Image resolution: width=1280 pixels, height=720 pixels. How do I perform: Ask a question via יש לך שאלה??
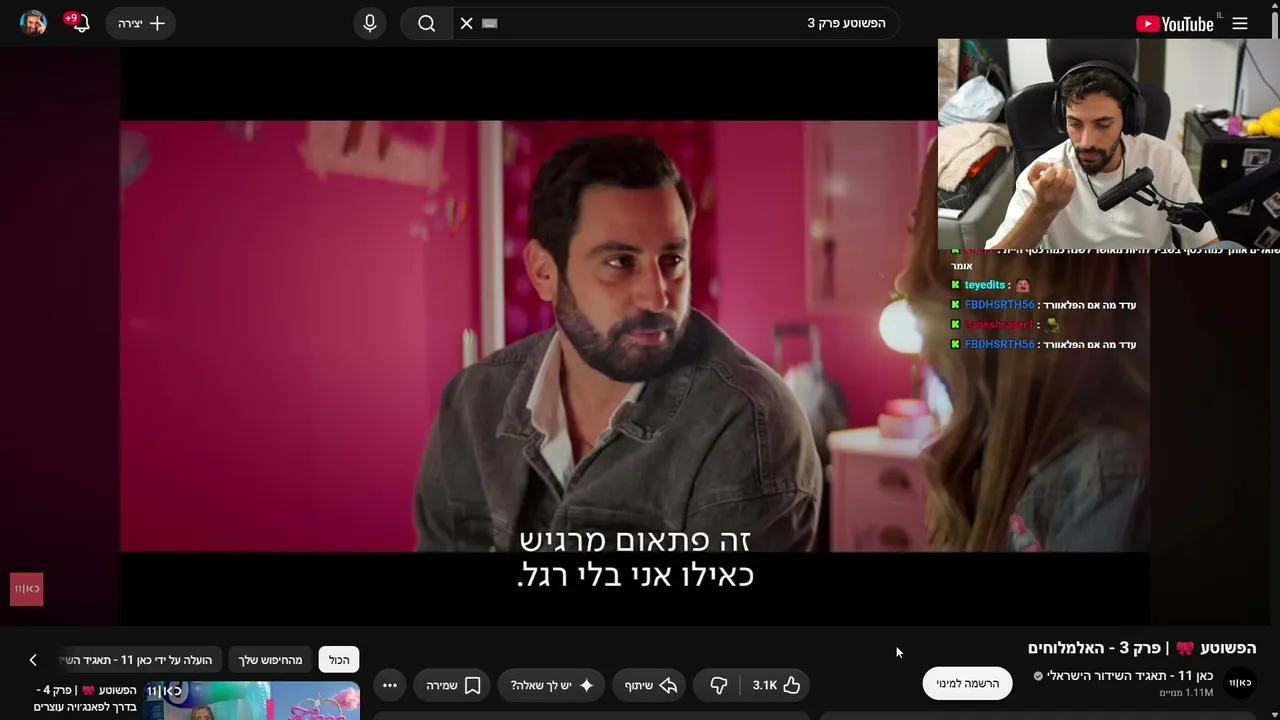coord(552,685)
